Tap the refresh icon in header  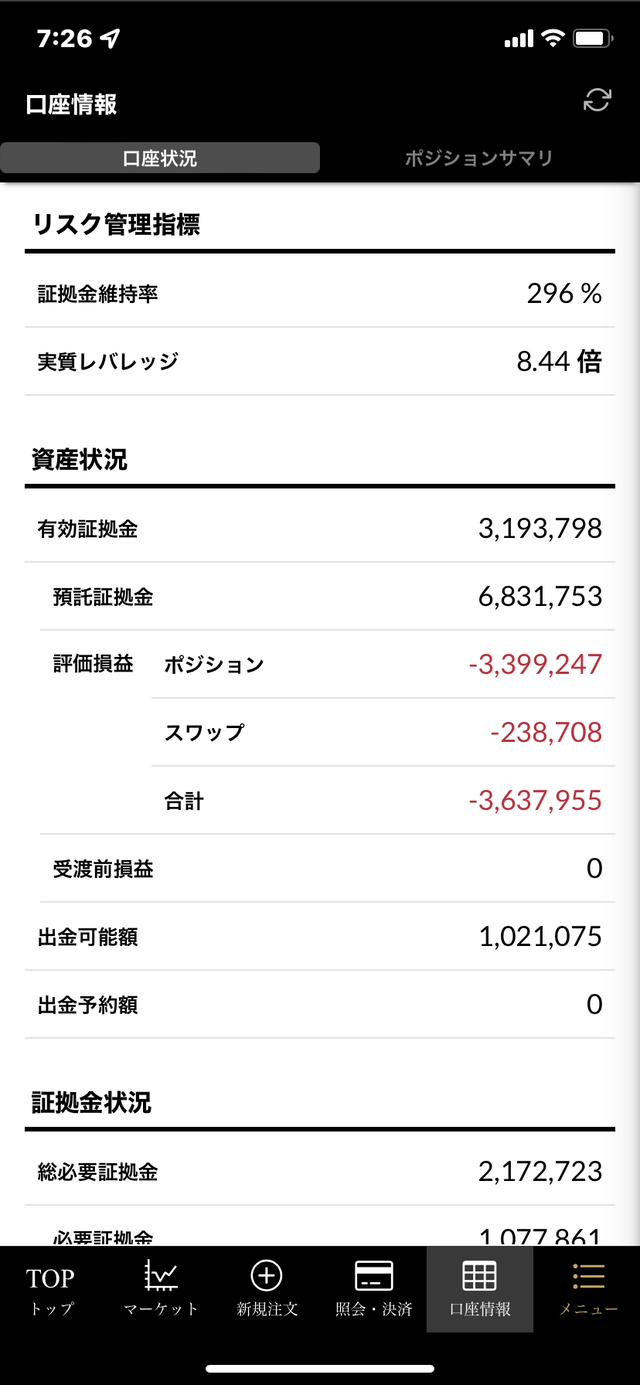(597, 100)
